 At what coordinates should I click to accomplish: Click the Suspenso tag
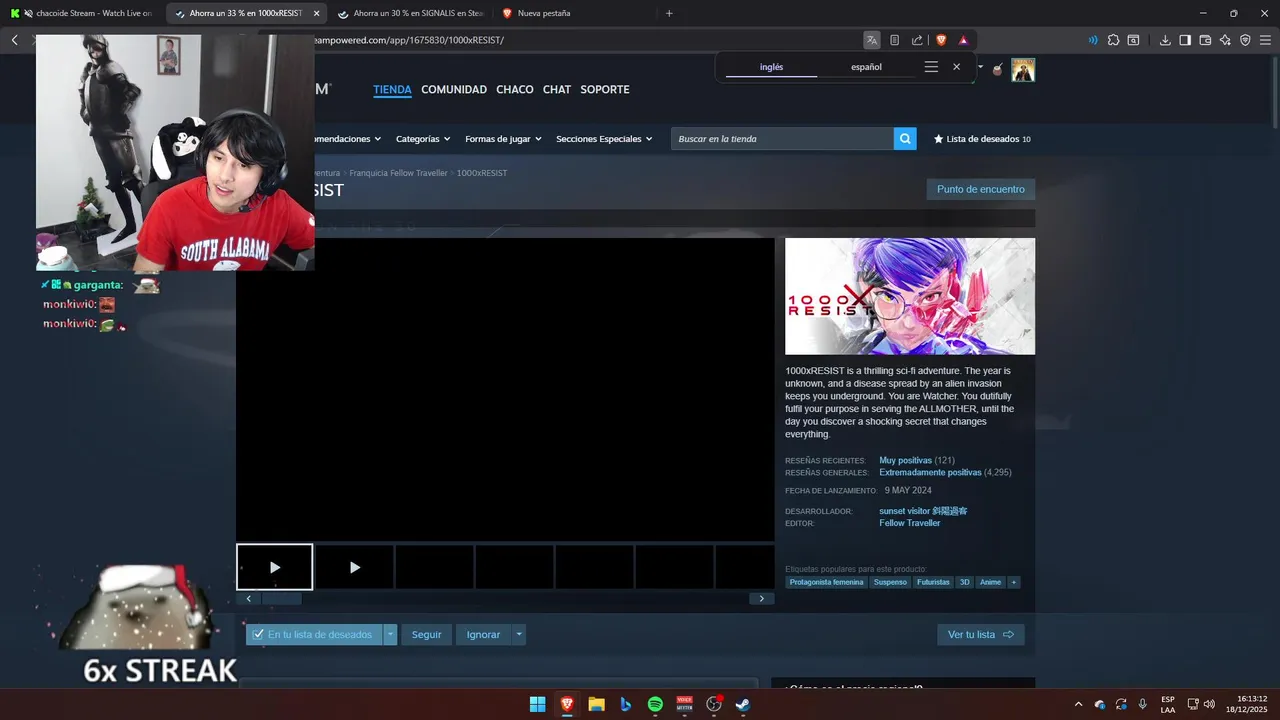pyautogui.click(x=890, y=582)
